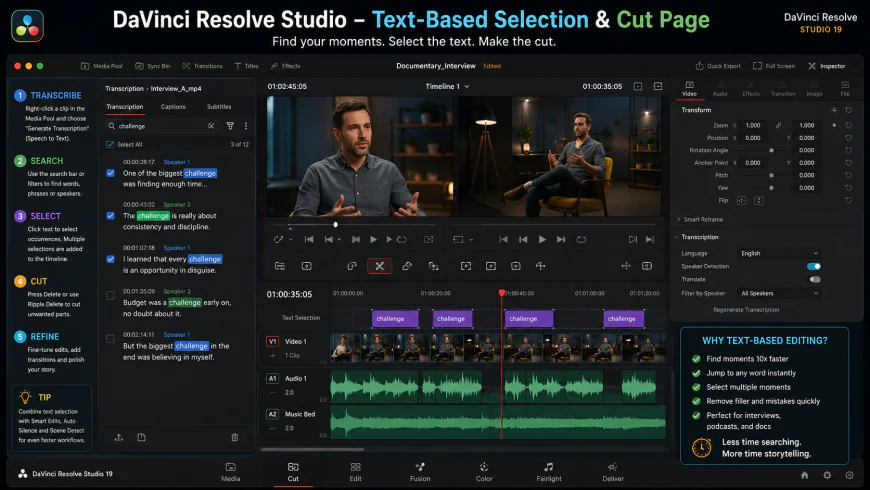Open the Language dropdown set to English

pos(779,254)
